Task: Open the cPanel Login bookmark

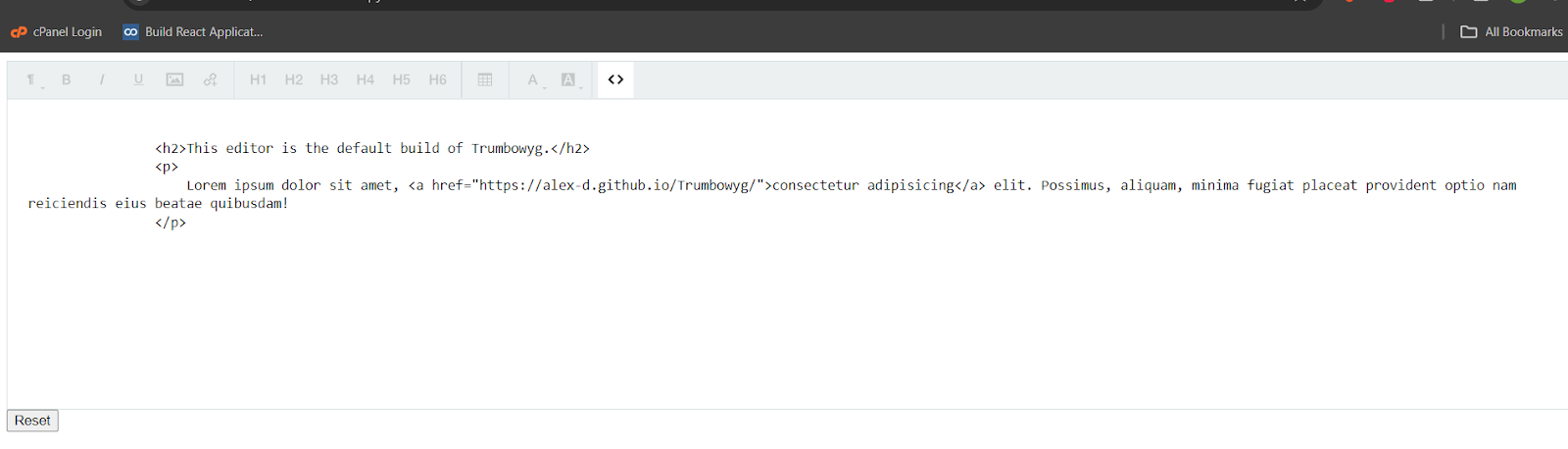Action: (x=56, y=32)
